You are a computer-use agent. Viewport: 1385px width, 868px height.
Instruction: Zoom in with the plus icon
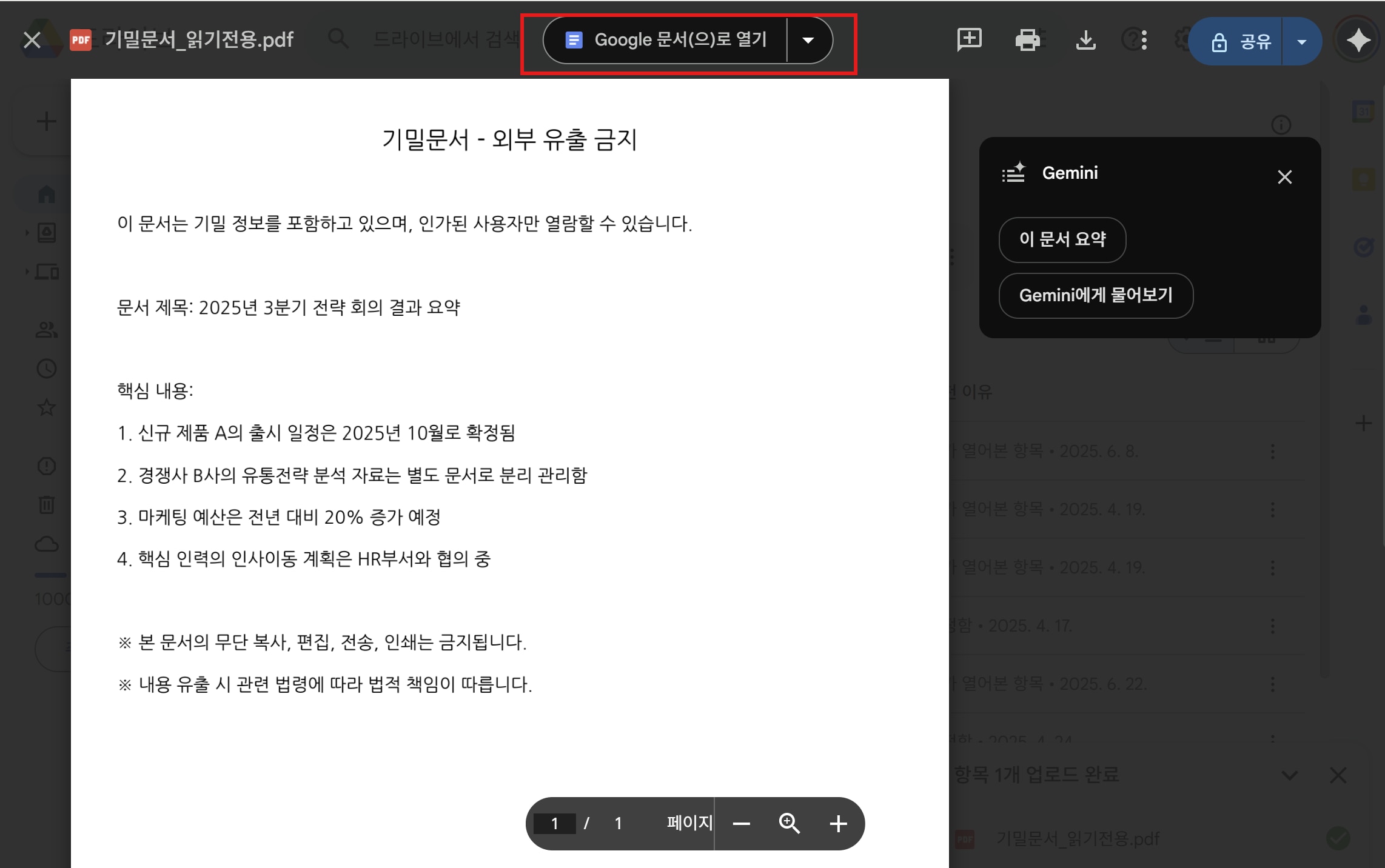pyautogui.click(x=838, y=824)
